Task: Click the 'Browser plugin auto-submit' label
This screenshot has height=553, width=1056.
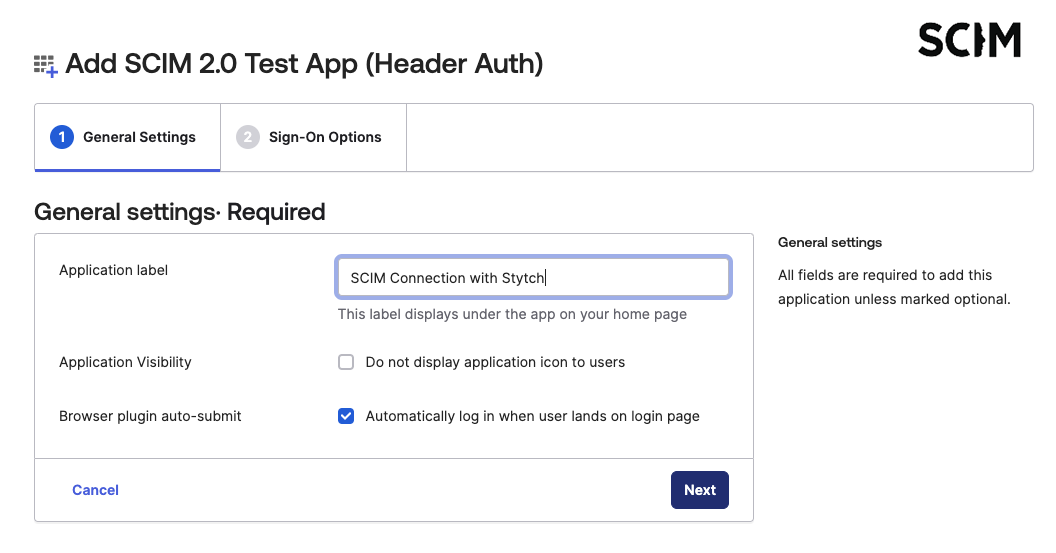Action: pyautogui.click(x=150, y=416)
